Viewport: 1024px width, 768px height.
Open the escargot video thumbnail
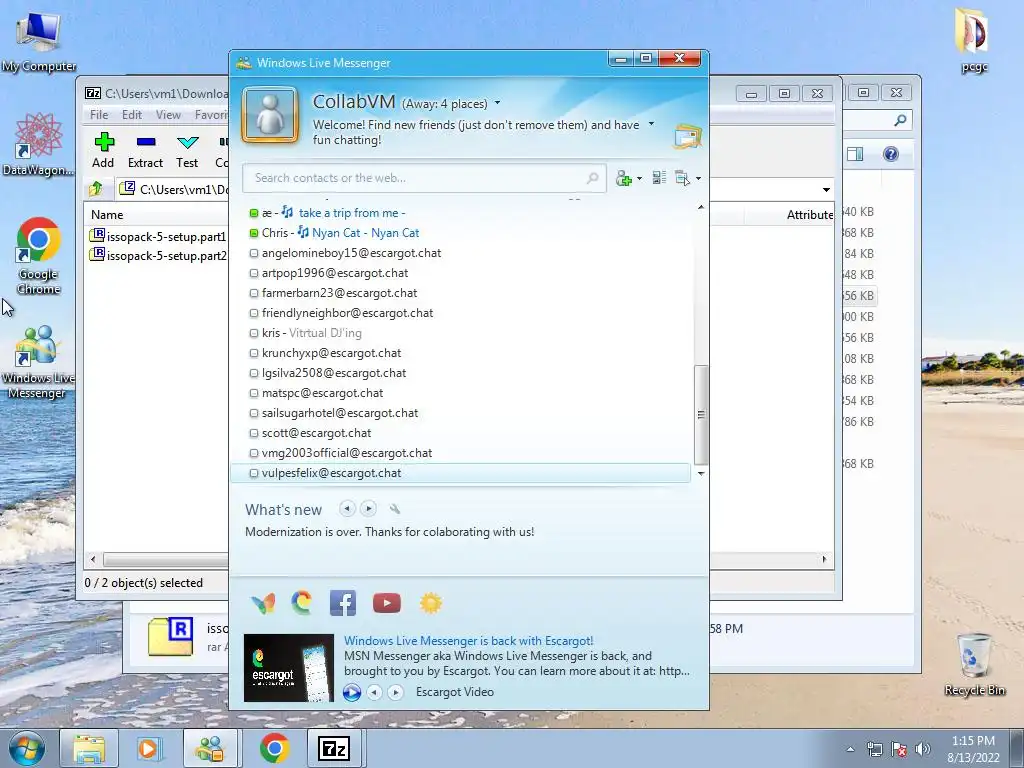pyautogui.click(x=289, y=667)
